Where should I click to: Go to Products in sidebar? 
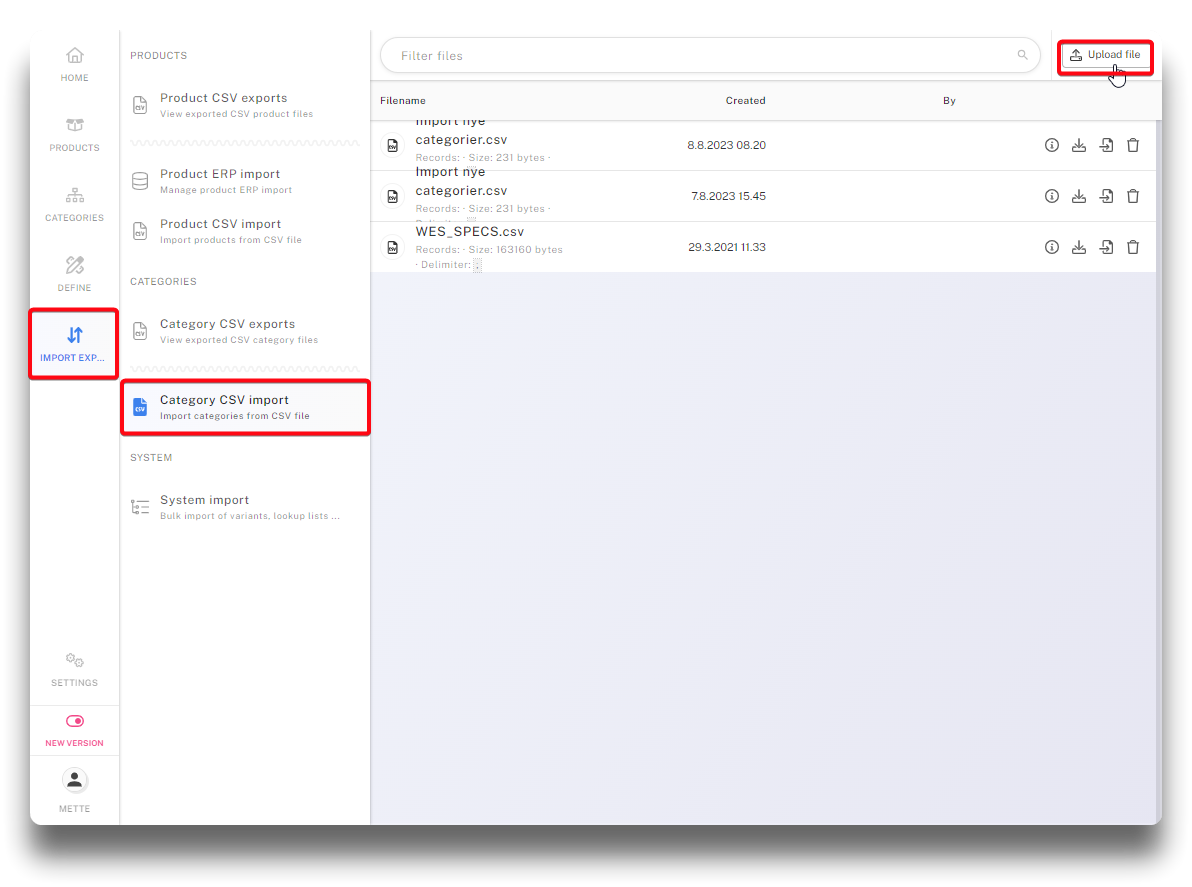(75, 134)
